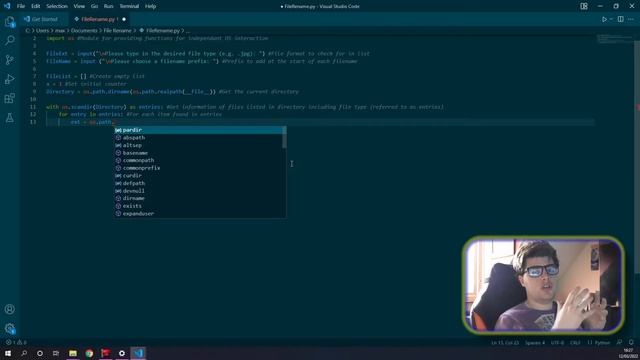The height and width of the screenshot is (360, 640).
Task: Click the feedback icon in status bar
Action: (620, 342)
